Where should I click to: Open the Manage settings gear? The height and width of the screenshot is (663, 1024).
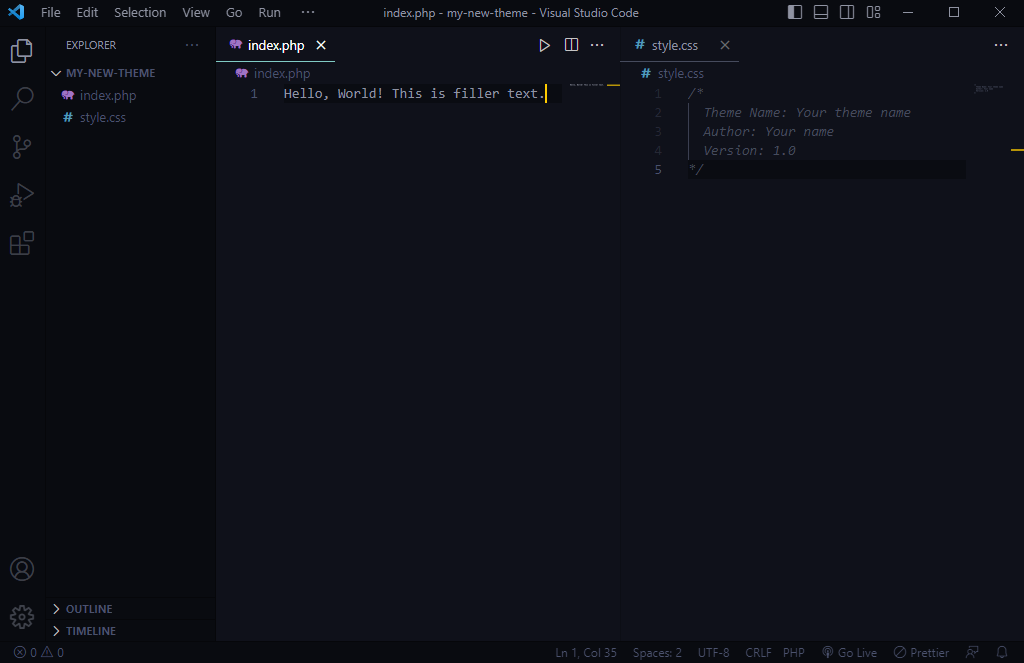point(22,617)
